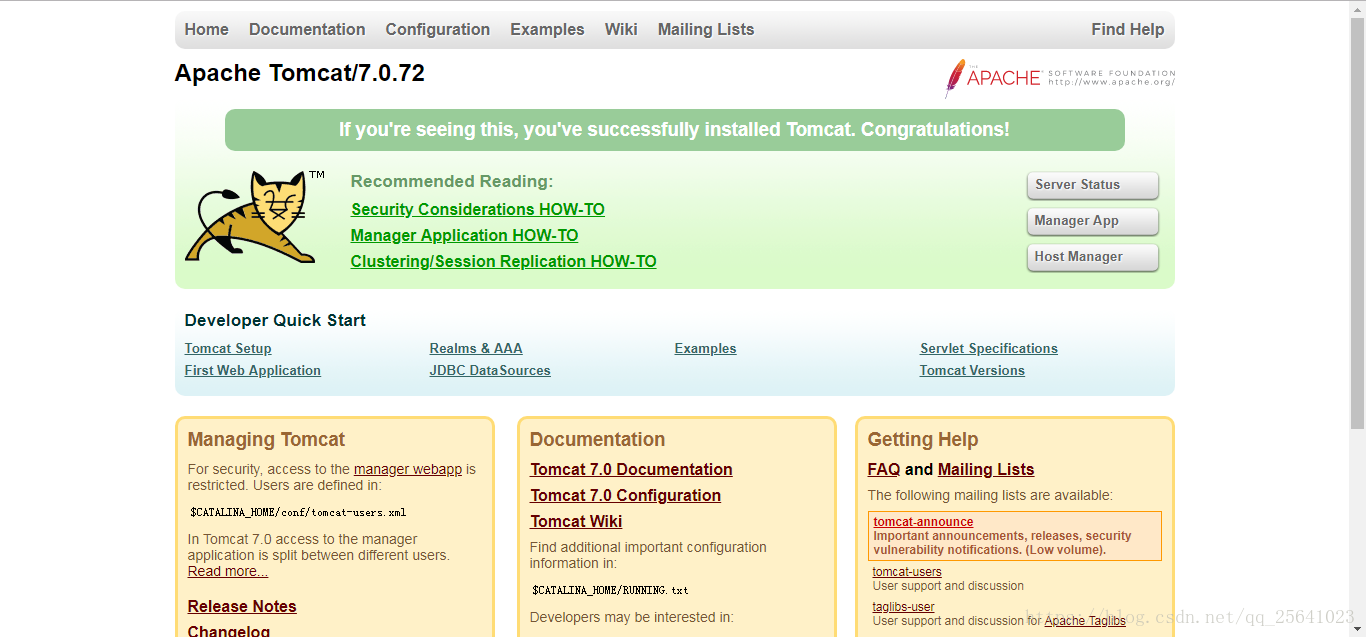
Task: Click the $CATALINA_HOME/conf/tomcat-users.xml path text
Action: pyautogui.click(x=298, y=512)
